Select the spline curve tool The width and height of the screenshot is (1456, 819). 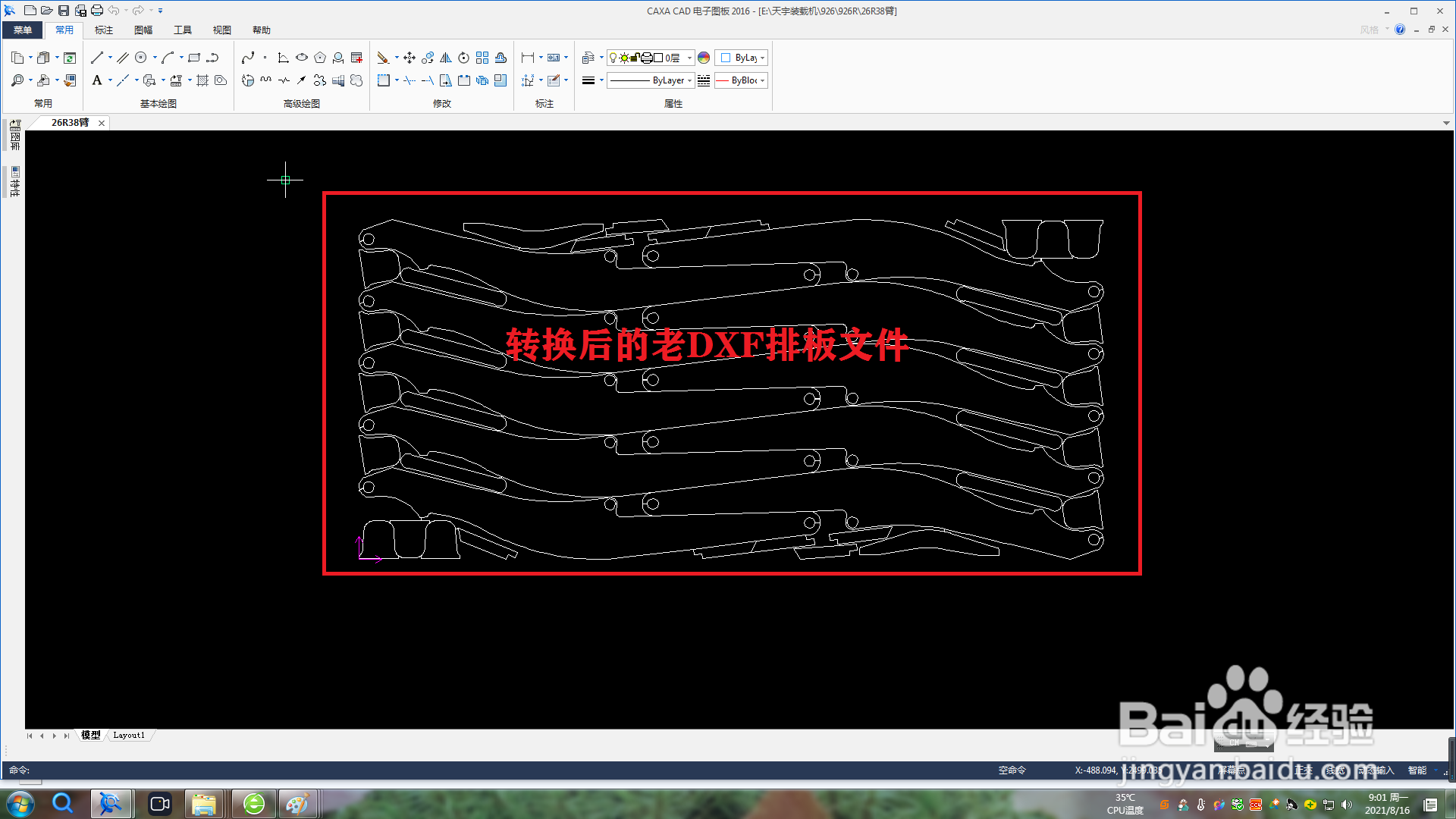(248, 58)
